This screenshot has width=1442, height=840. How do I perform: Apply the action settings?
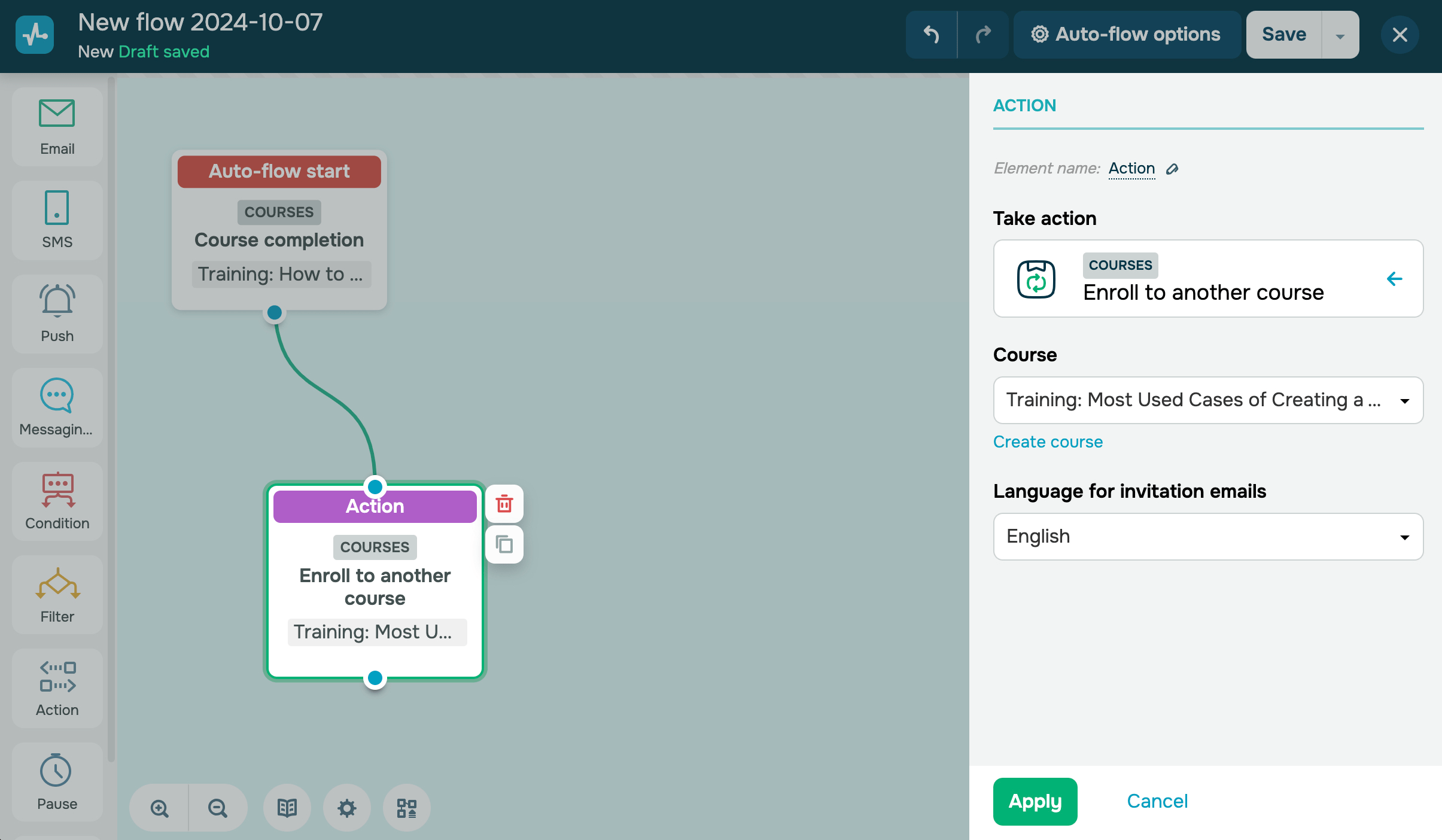1035,801
